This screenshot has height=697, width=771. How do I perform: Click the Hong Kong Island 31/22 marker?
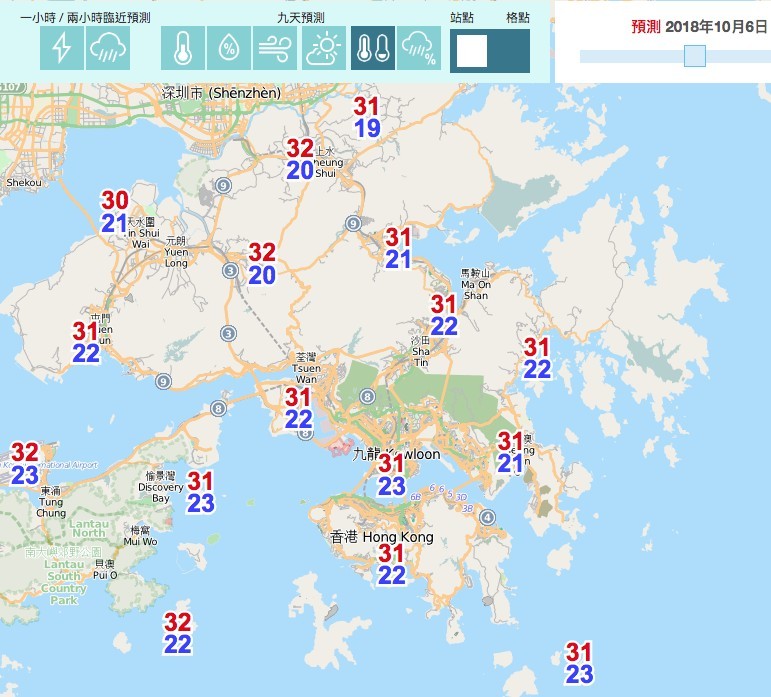point(391,564)
